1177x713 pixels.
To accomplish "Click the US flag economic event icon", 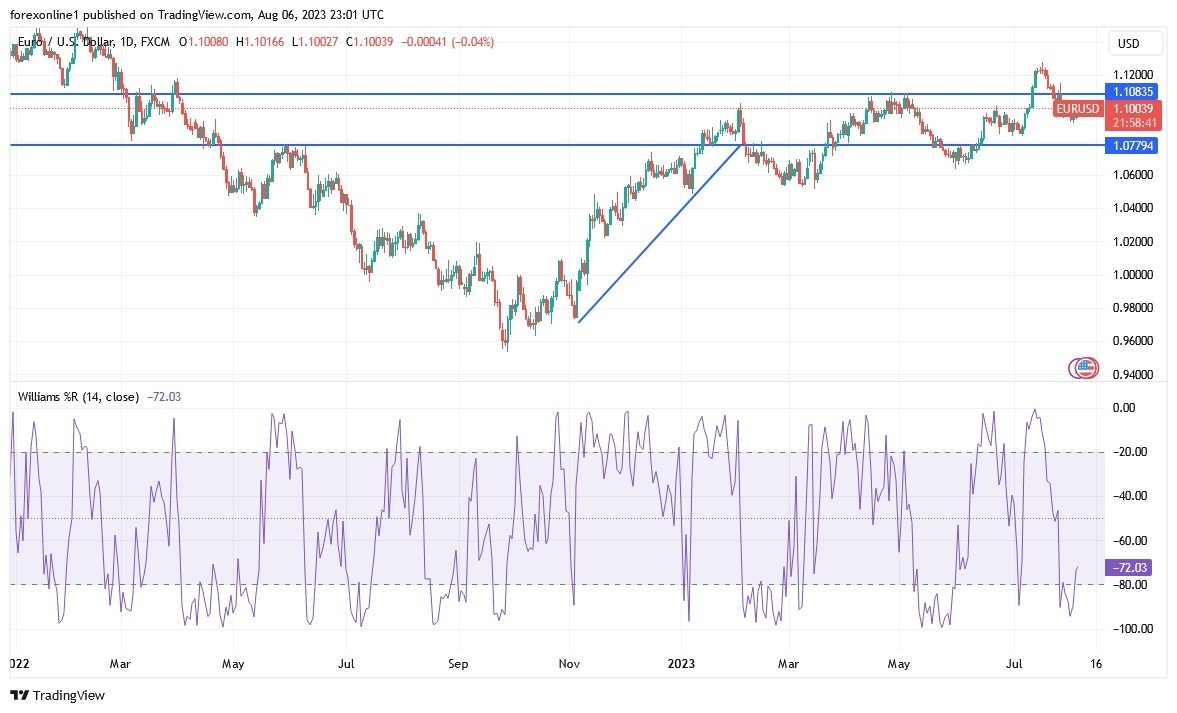I will coord(1086,369).
